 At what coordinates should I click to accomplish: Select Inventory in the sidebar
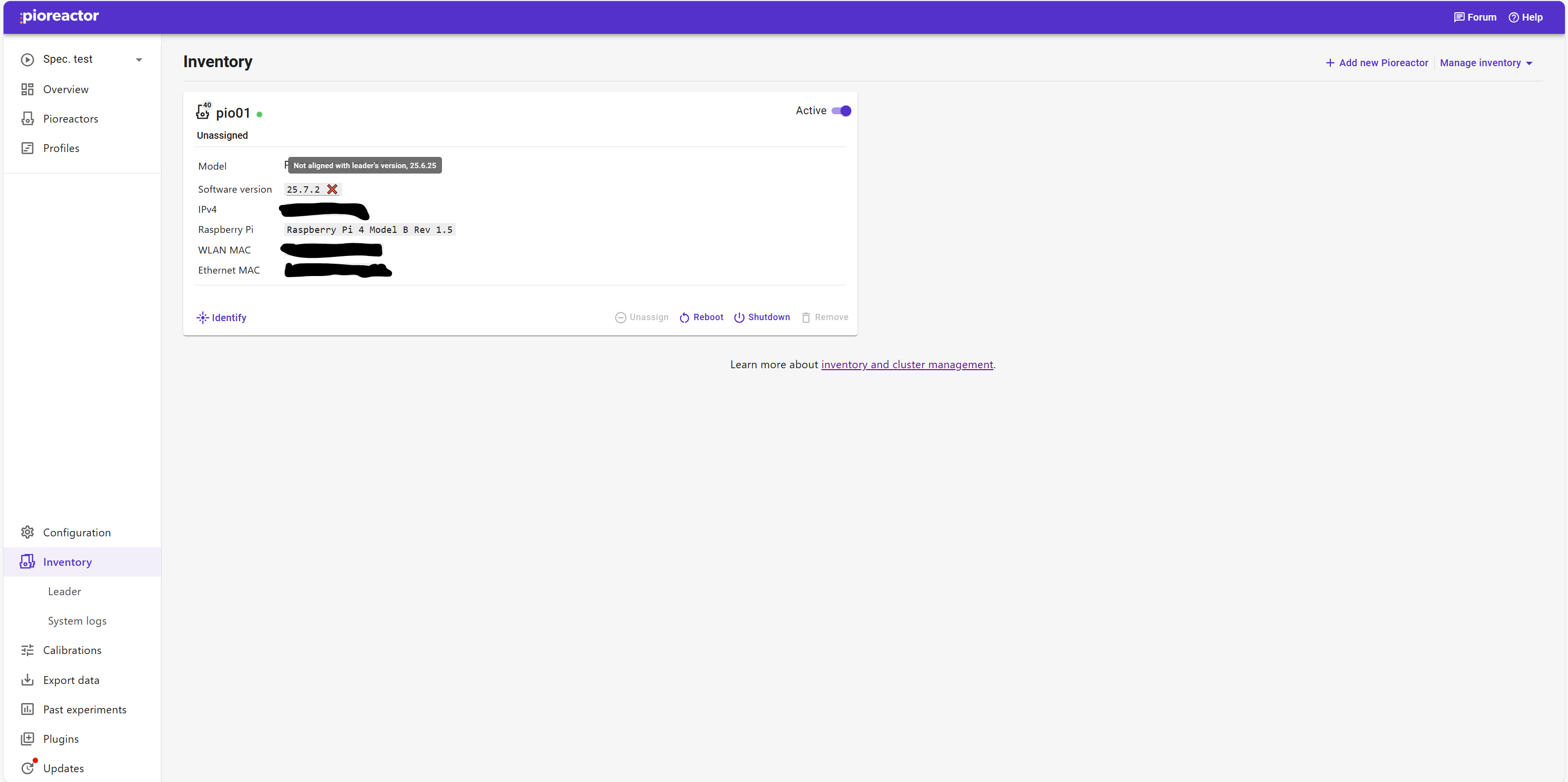(82, 562)
